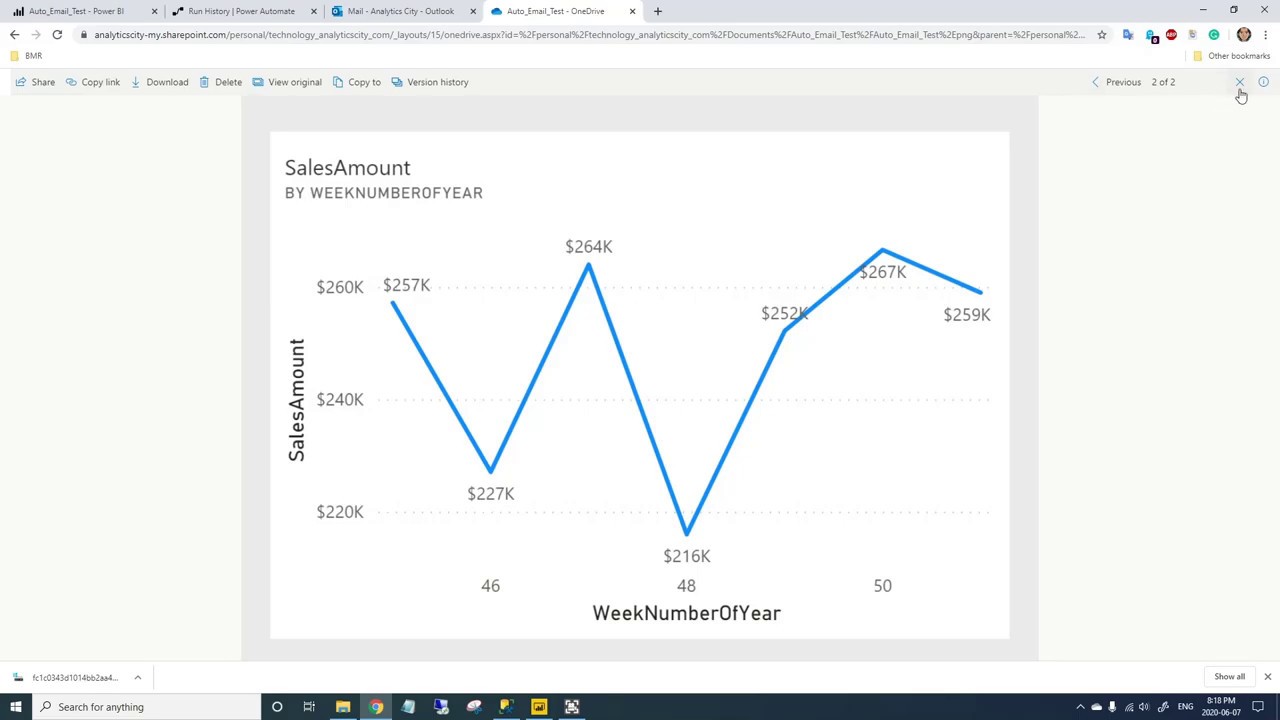The height and width of the screenshot is (720, 1280).
Task: Open Other bookmarks folder
Action: tap(1231, 56)
